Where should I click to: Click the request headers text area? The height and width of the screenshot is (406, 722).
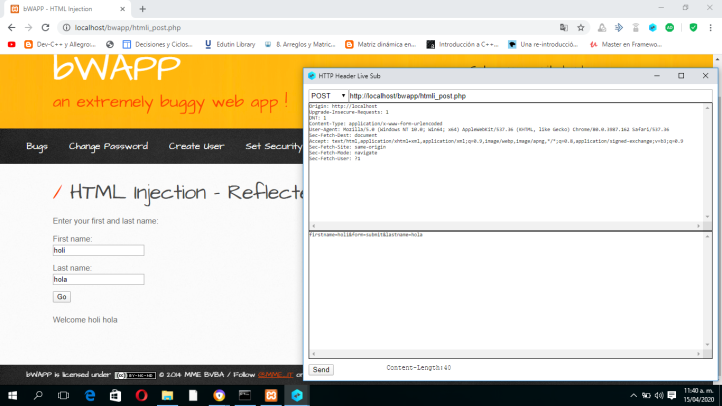pos(506,163)
